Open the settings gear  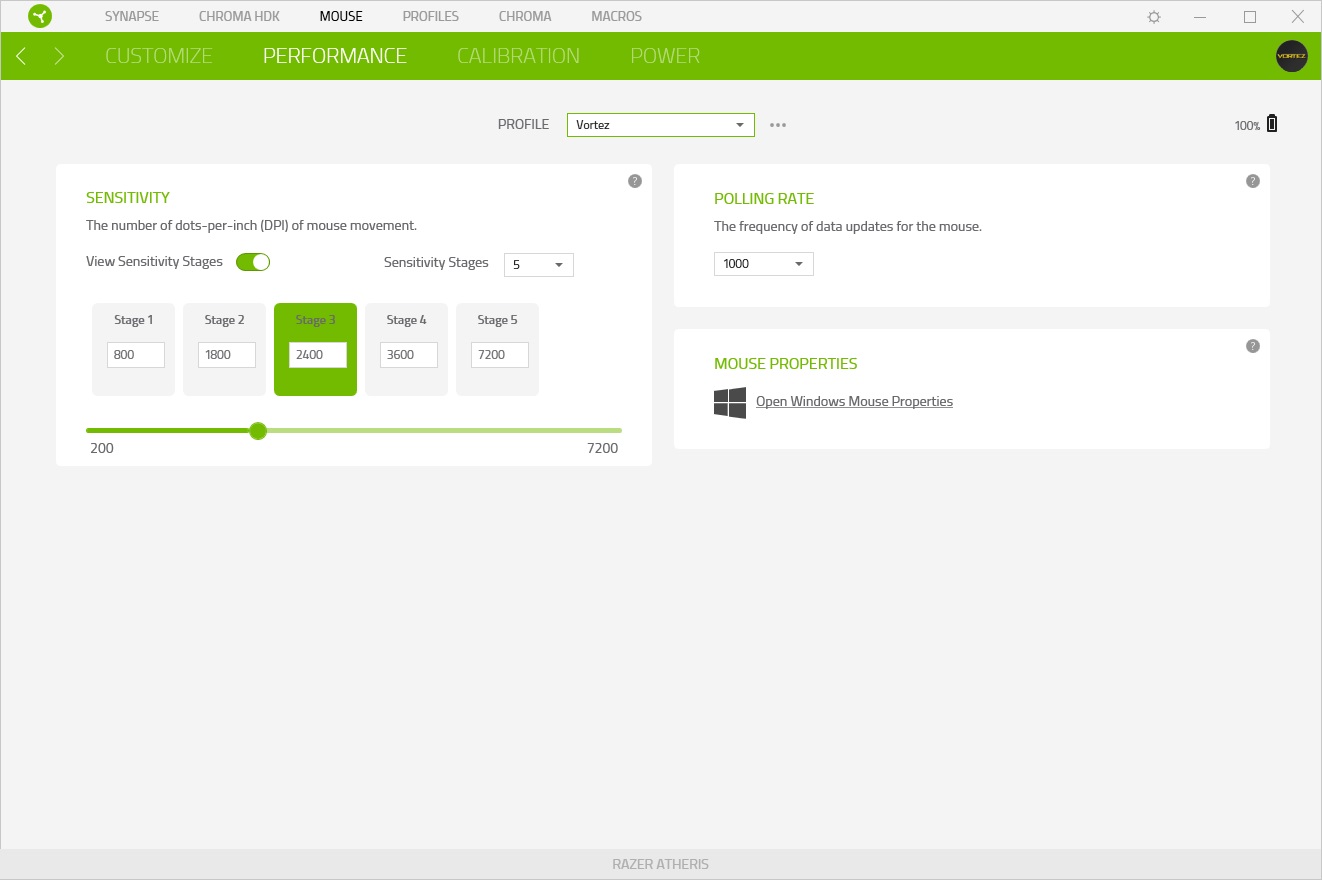(1154, 17)
